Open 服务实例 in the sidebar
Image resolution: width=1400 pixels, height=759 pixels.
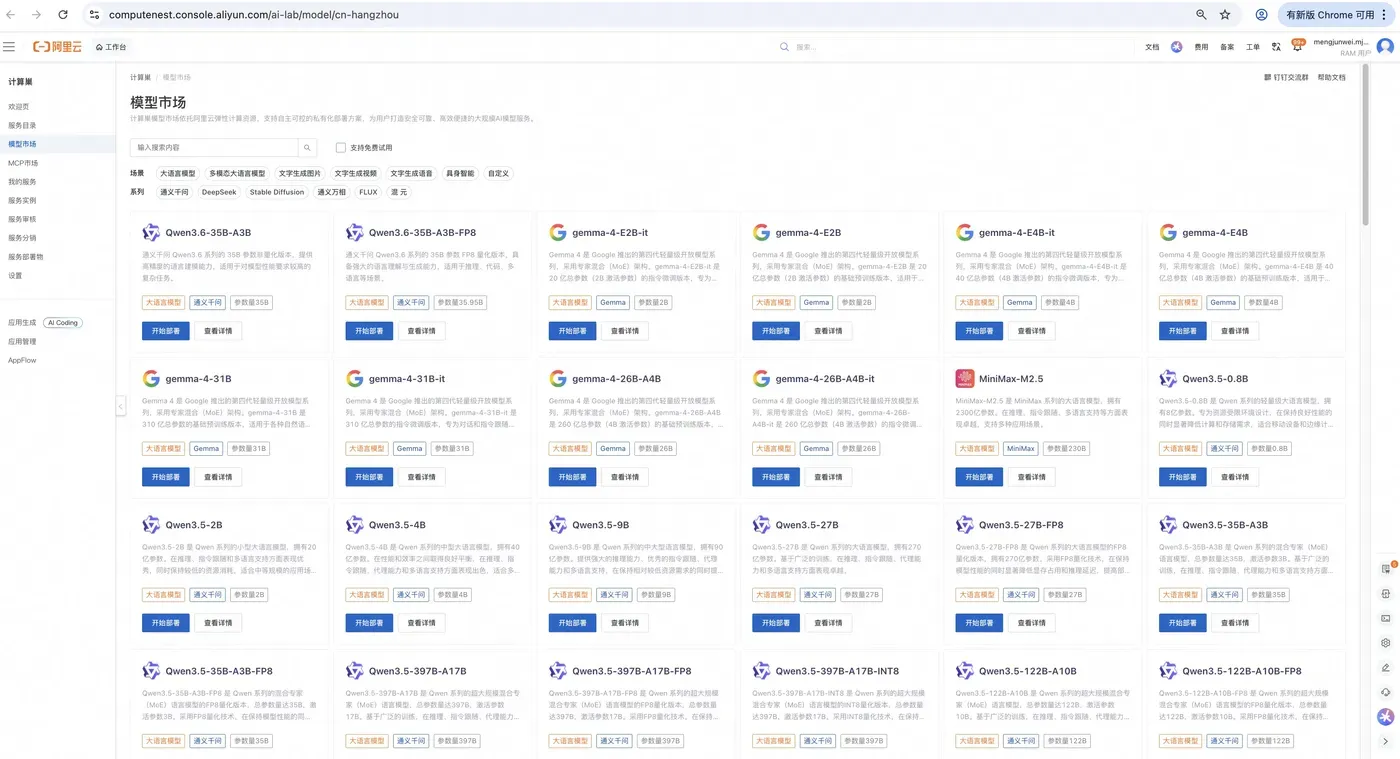pos(22,200)
